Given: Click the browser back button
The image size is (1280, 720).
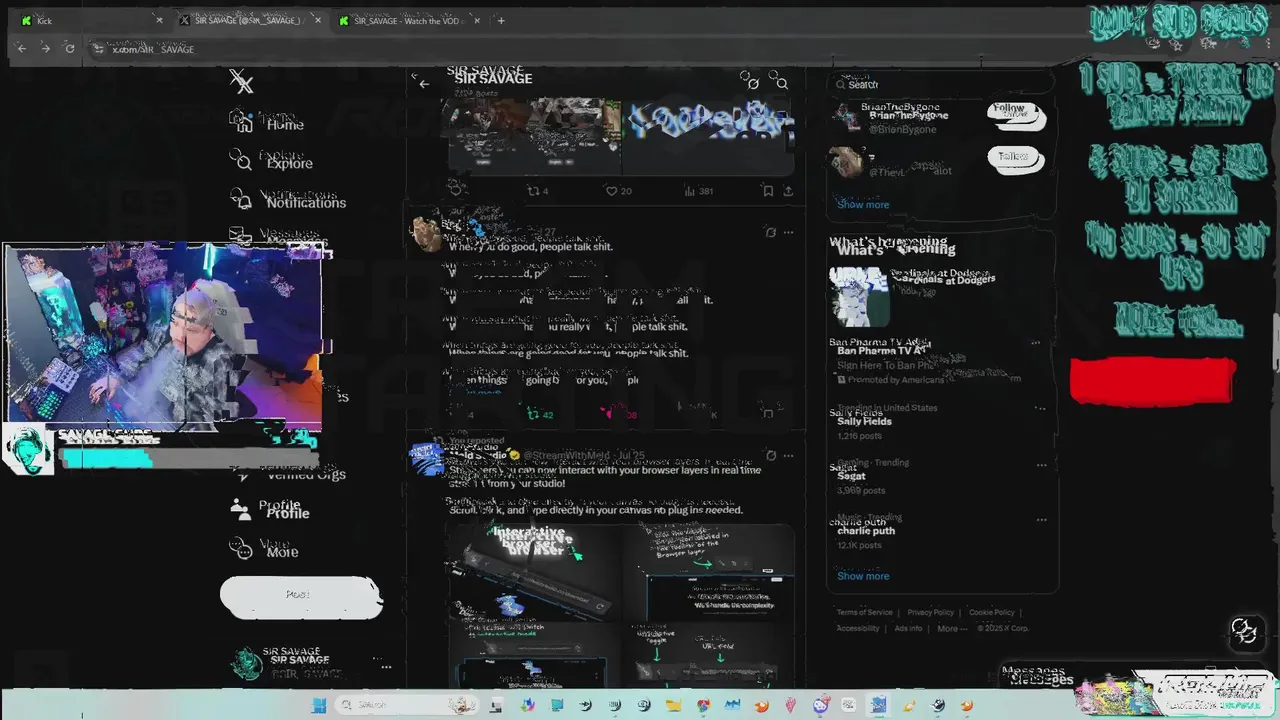Looking at the screenshot, I should (x=21, y=48).
